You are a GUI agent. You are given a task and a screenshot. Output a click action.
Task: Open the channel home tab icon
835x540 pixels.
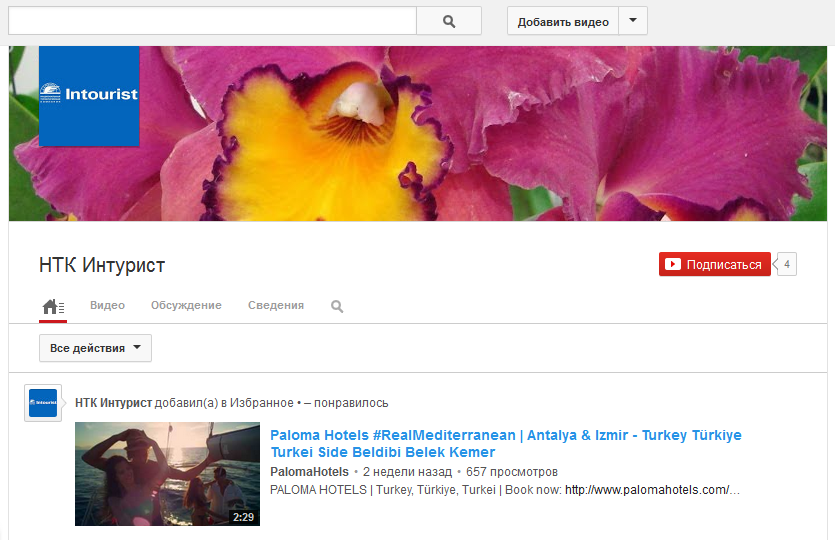click(x=53, y=307)
